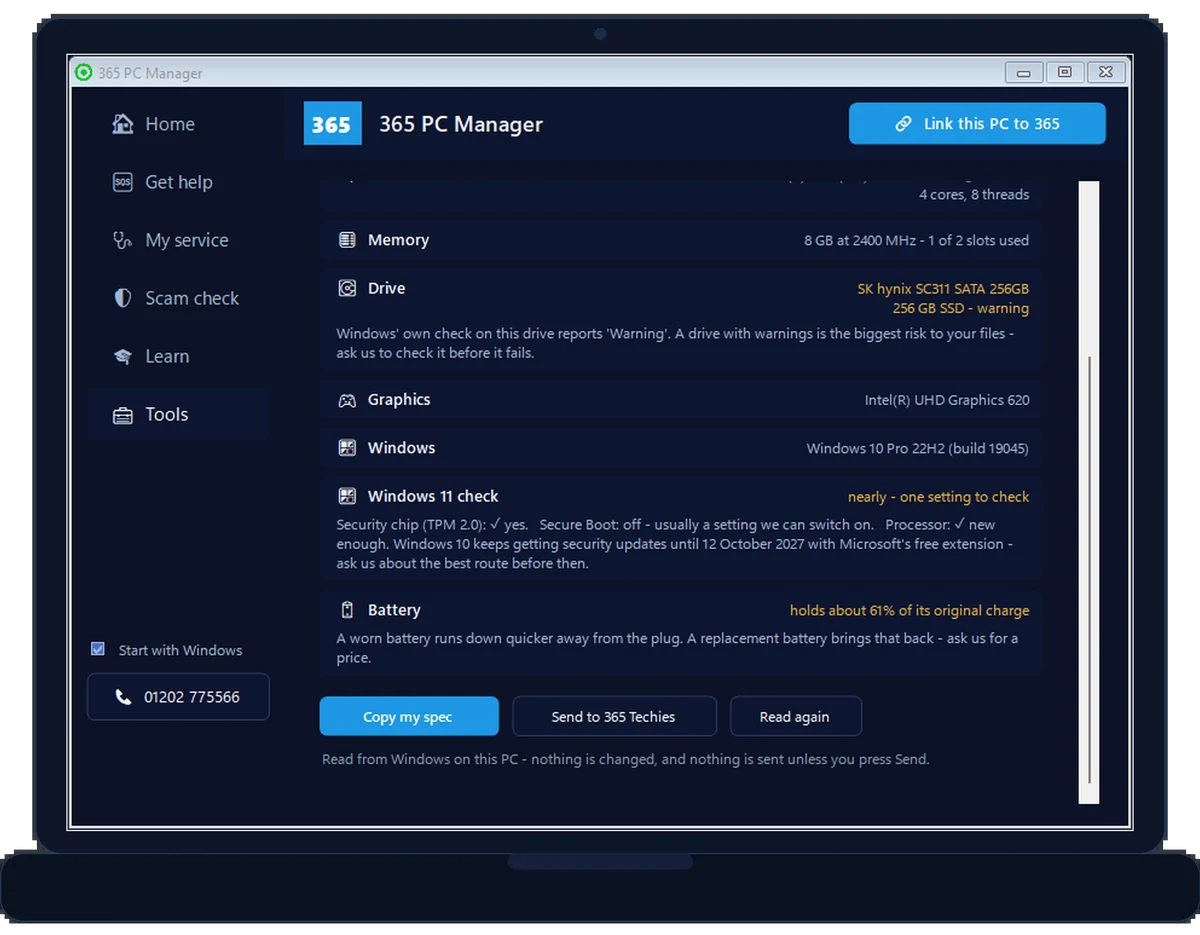Click the link chain icon in header button

(903, 124)
